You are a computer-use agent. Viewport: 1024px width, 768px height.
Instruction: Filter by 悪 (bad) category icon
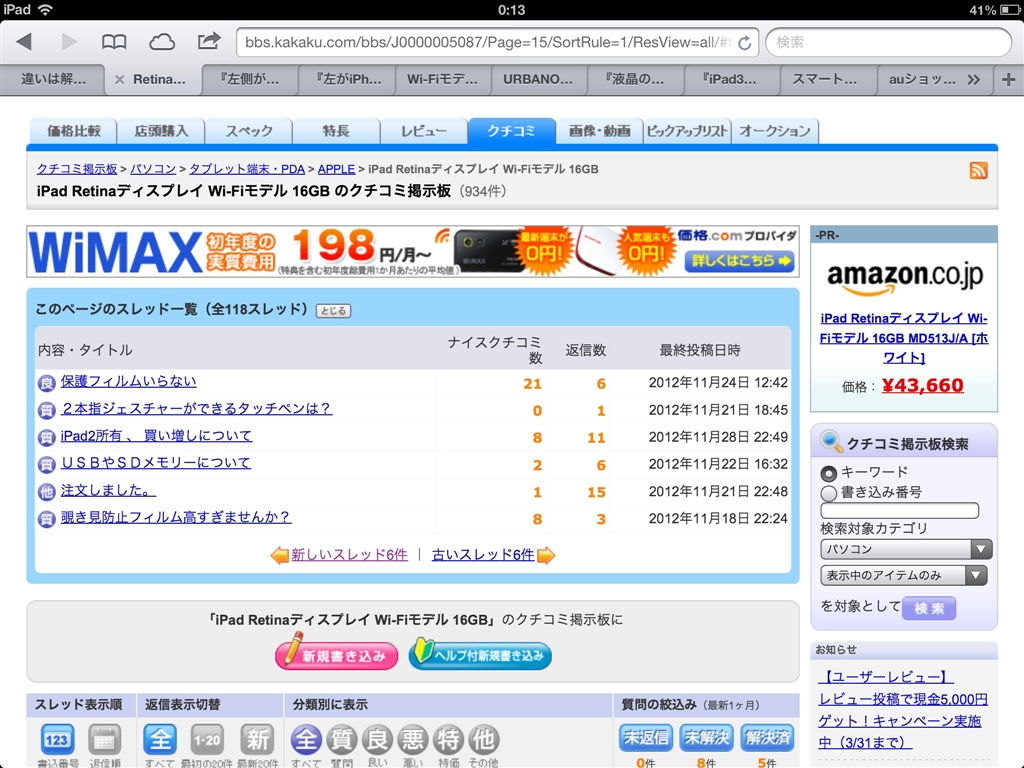pos(412,739)
